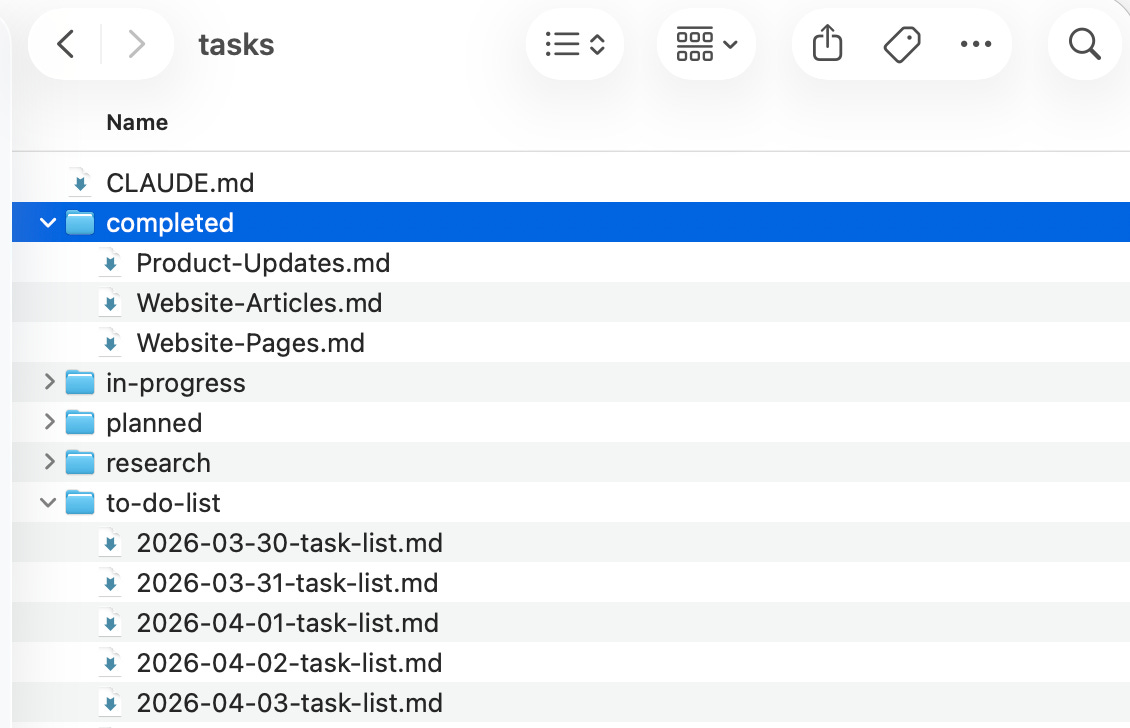1130x728 pixels.
Task: Click the in-progress folder icon
Action: coord(80,383)
